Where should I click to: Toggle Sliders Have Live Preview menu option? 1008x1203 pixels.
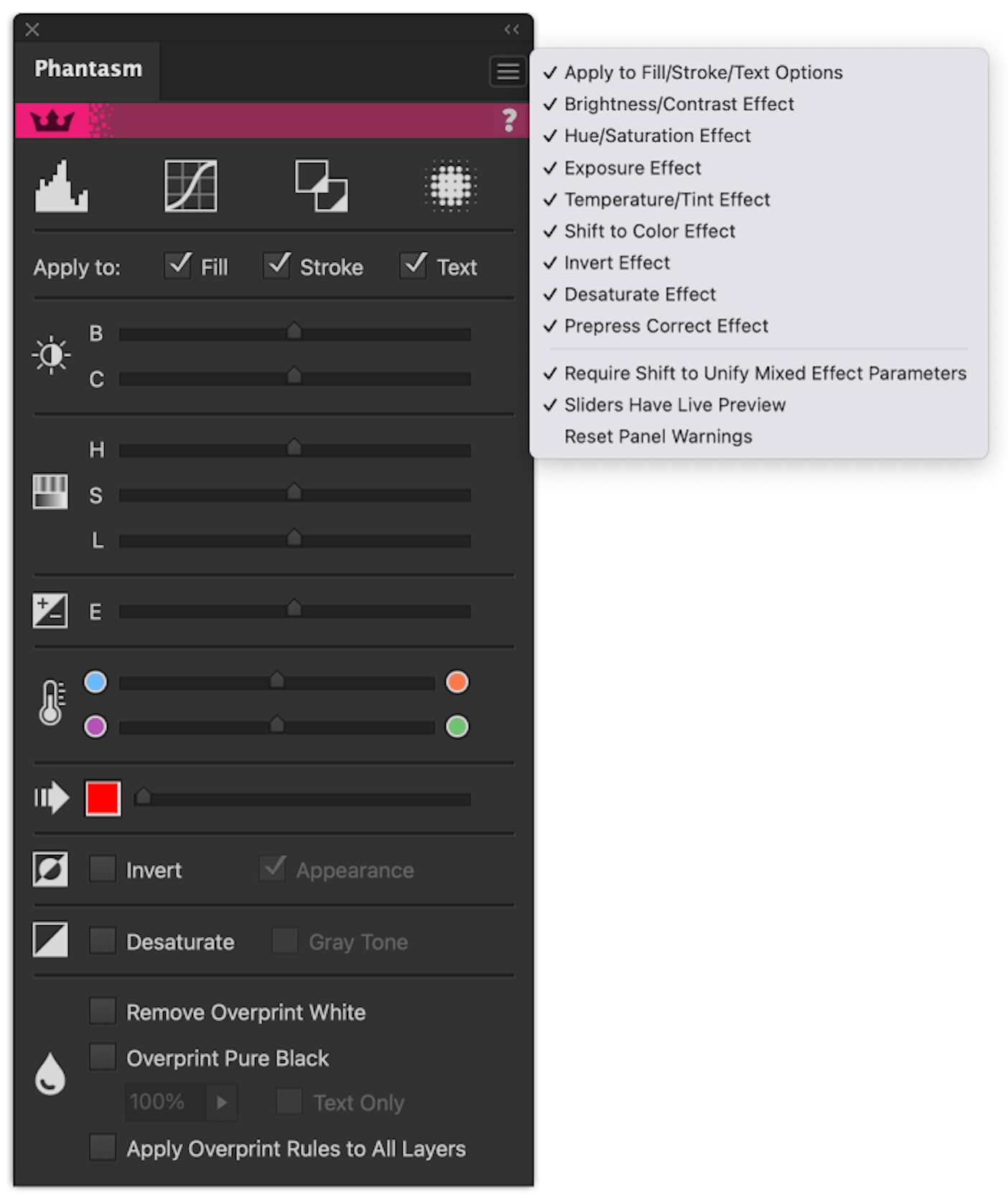coord(674,404)
